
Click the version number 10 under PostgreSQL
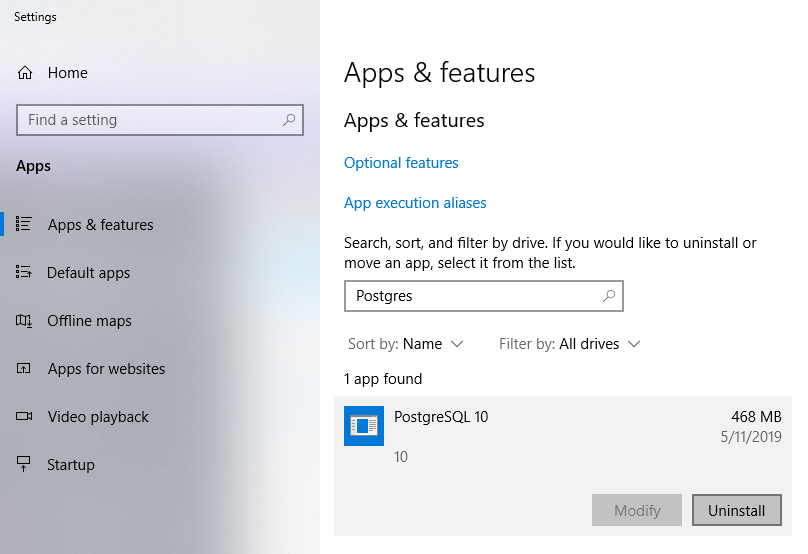pyautogui.click(x=401, y=457)
